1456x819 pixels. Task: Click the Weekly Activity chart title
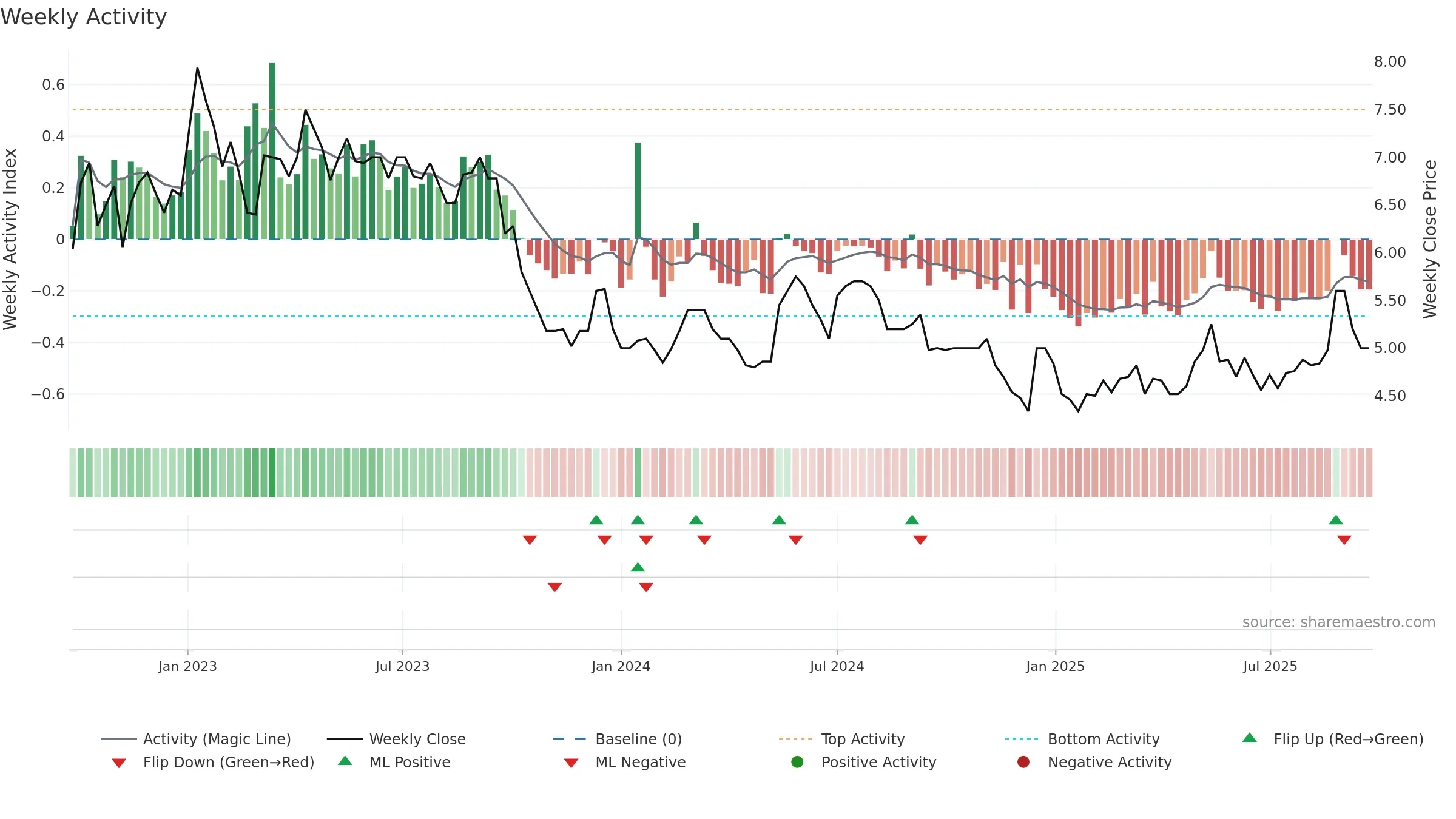point(84,17)
